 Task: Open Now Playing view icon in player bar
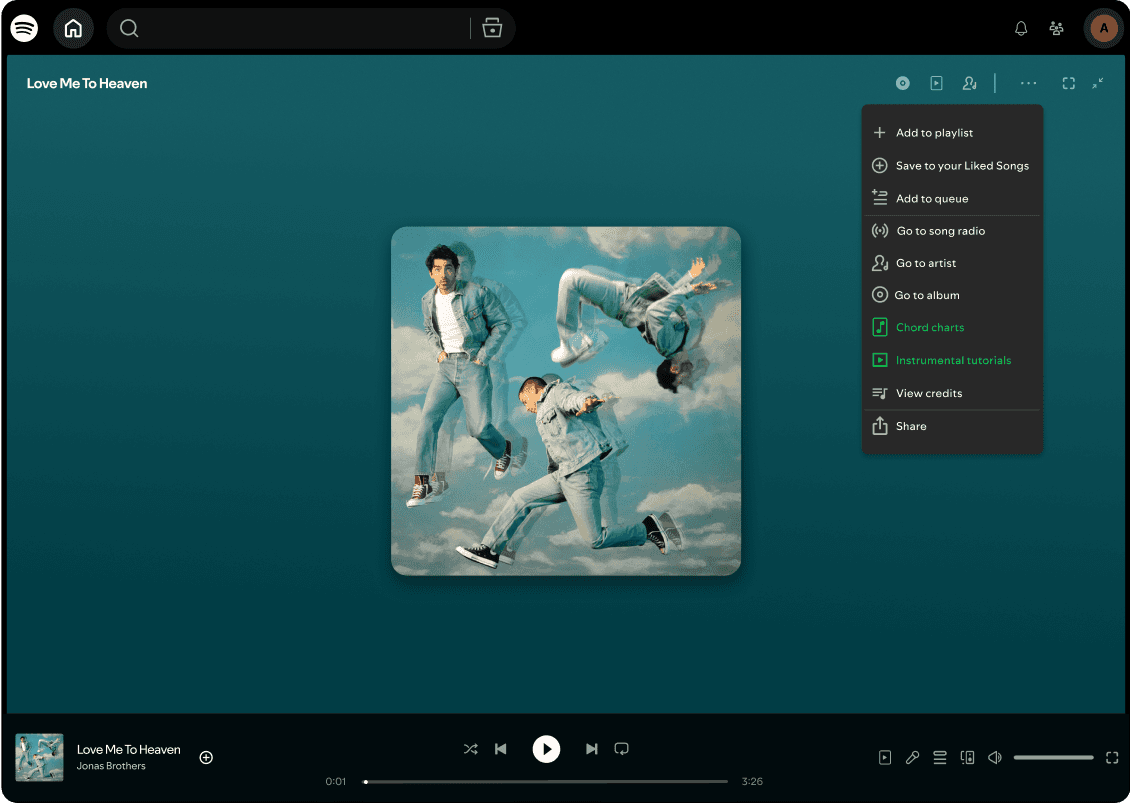coord(885,758)
